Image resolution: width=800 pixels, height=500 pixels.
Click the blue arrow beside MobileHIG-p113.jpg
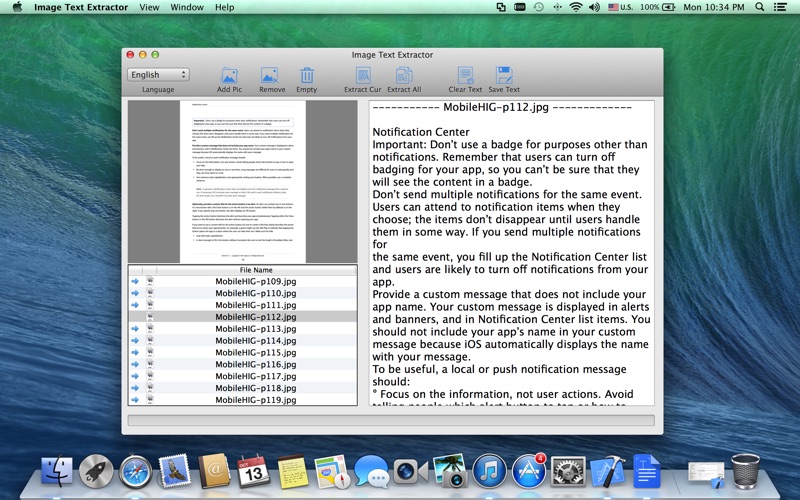click(135, 329)
